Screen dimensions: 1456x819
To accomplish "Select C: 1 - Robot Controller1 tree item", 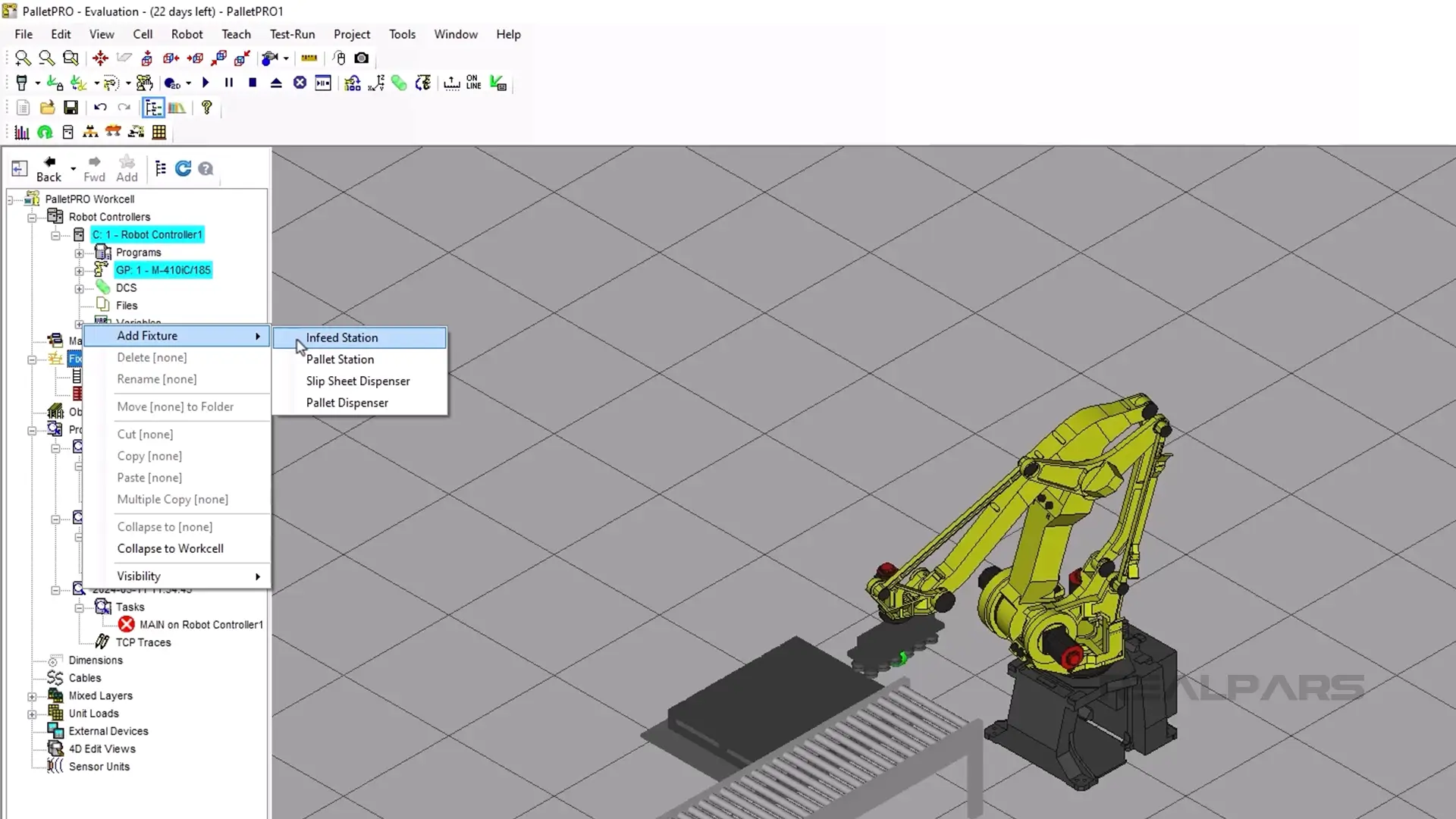I will pos(147,235).
